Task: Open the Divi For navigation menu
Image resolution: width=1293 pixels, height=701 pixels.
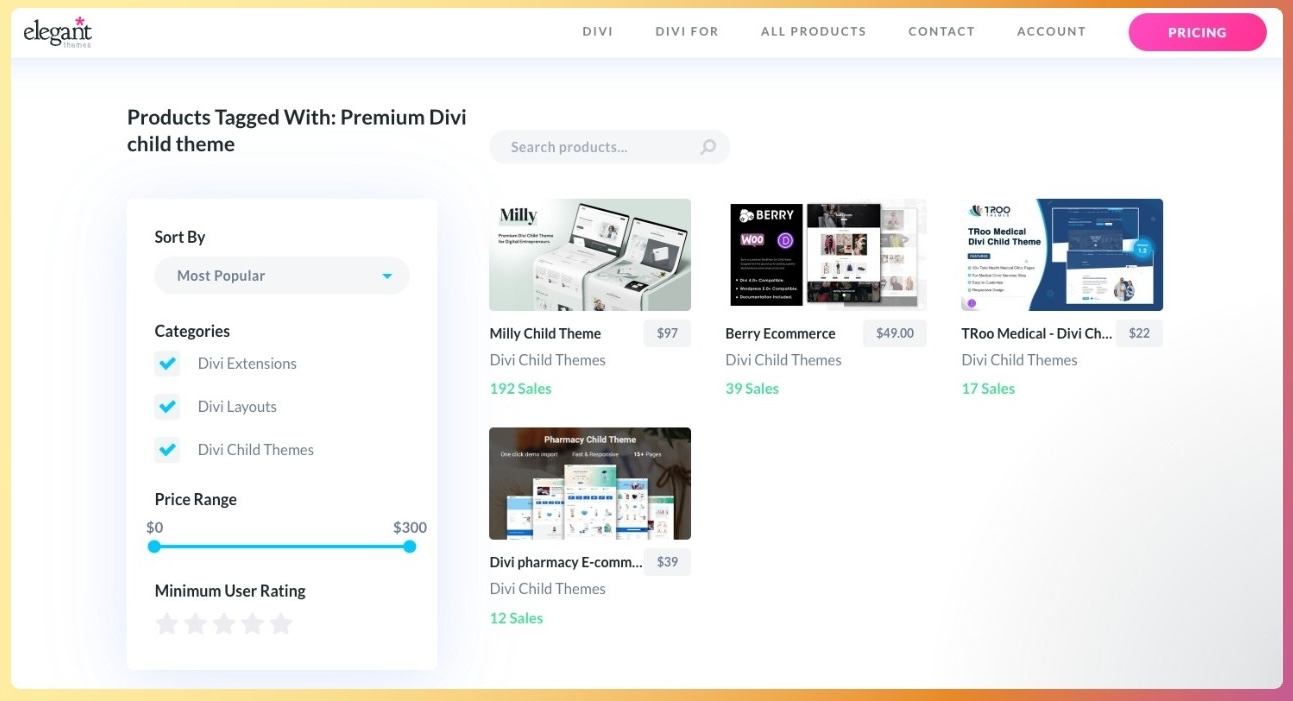Action: (x=686, y=32)
